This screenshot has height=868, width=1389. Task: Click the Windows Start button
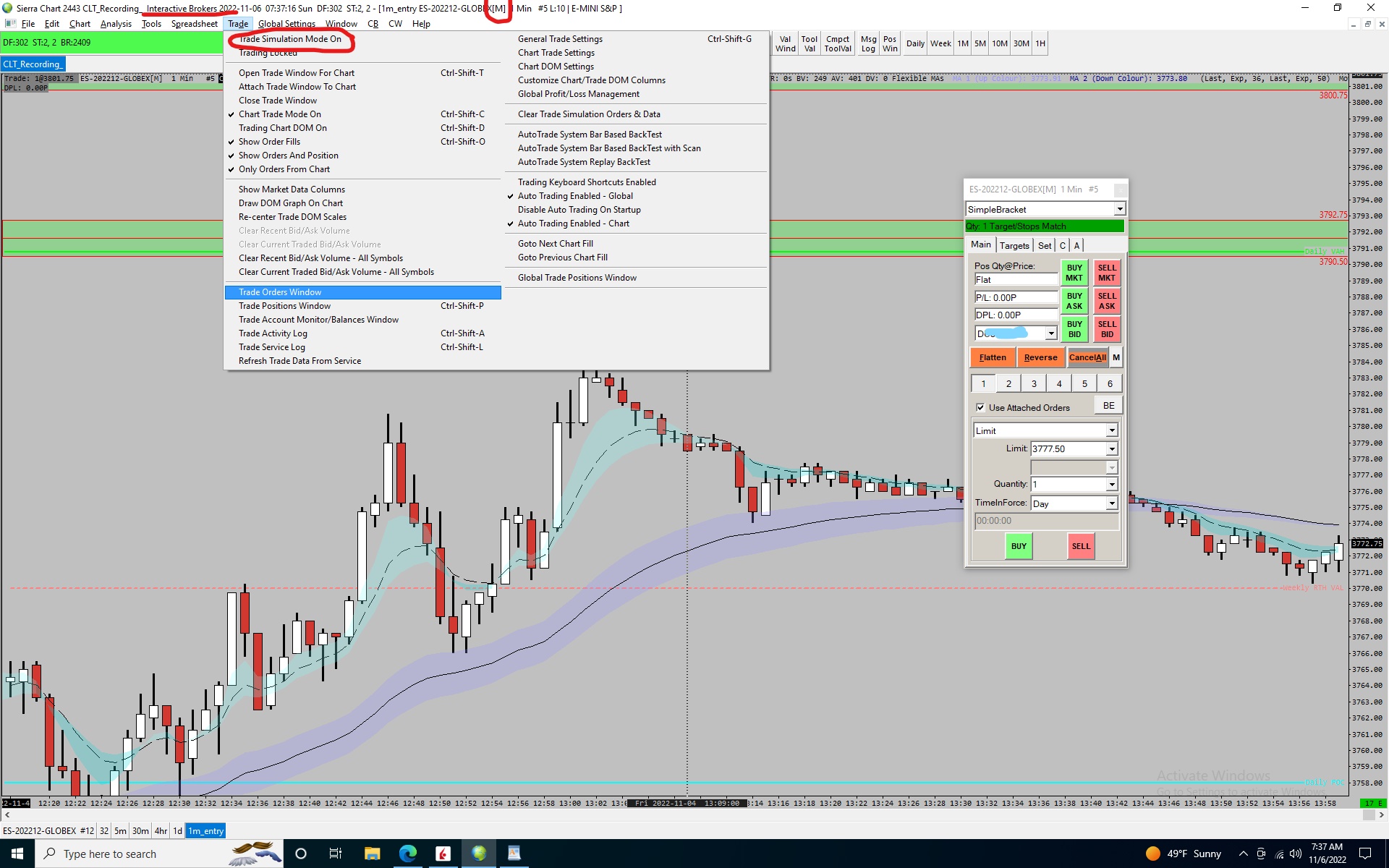click(17, 854)
